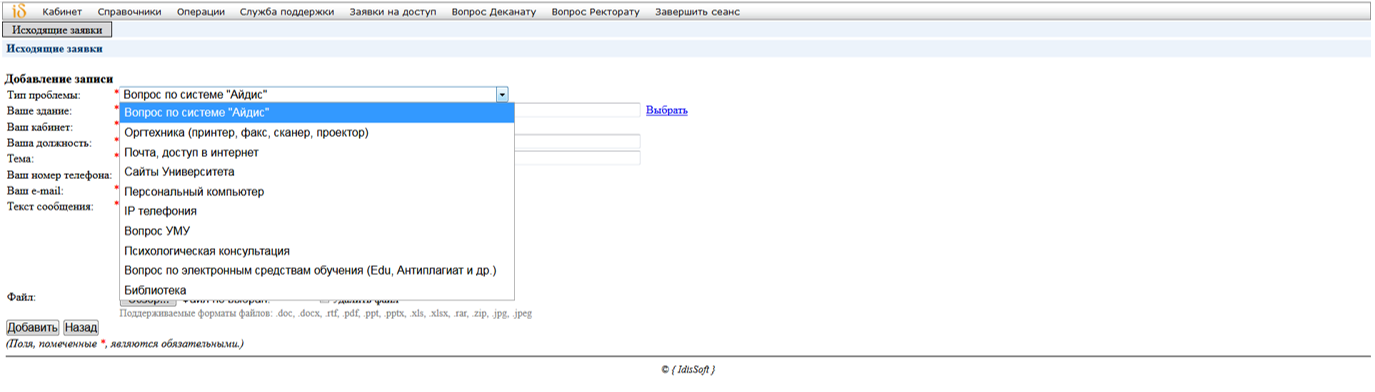
Task: Open the Кабинет menu
Action: coord(62,12)
